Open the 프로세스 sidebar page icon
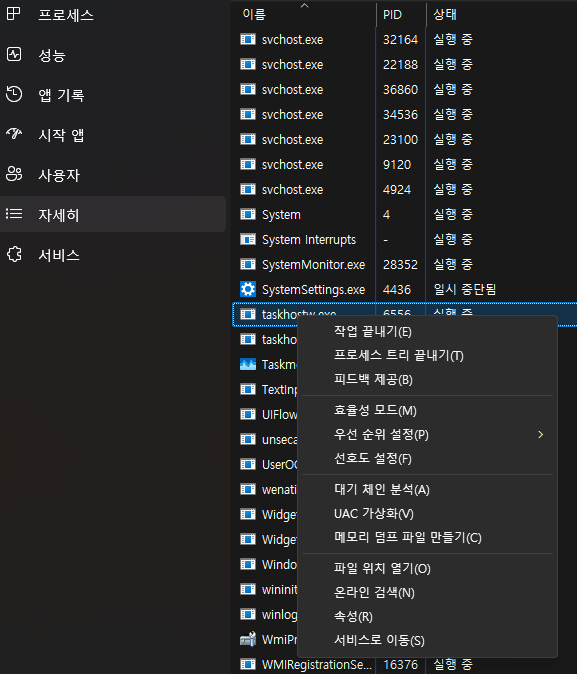 (13, 14)
